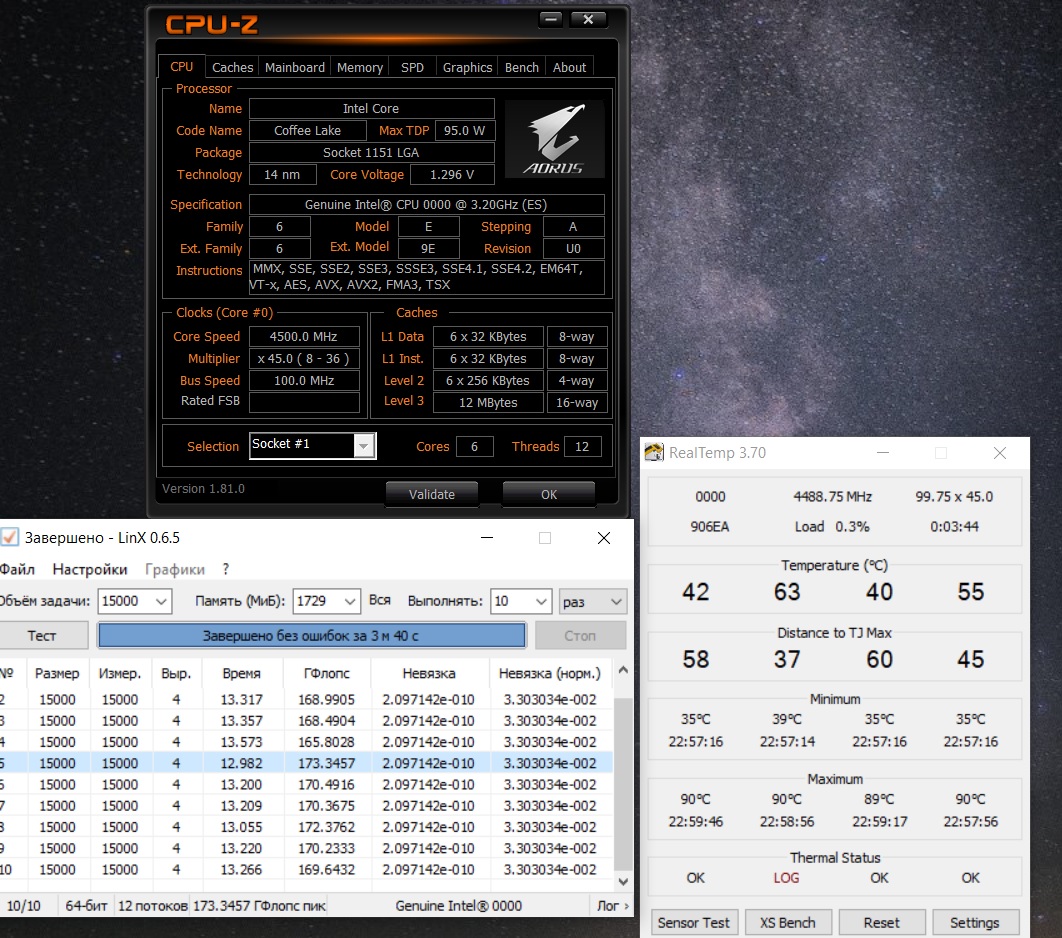
Task: Open the Настройки menu in LinX
Action: [89, 569]
